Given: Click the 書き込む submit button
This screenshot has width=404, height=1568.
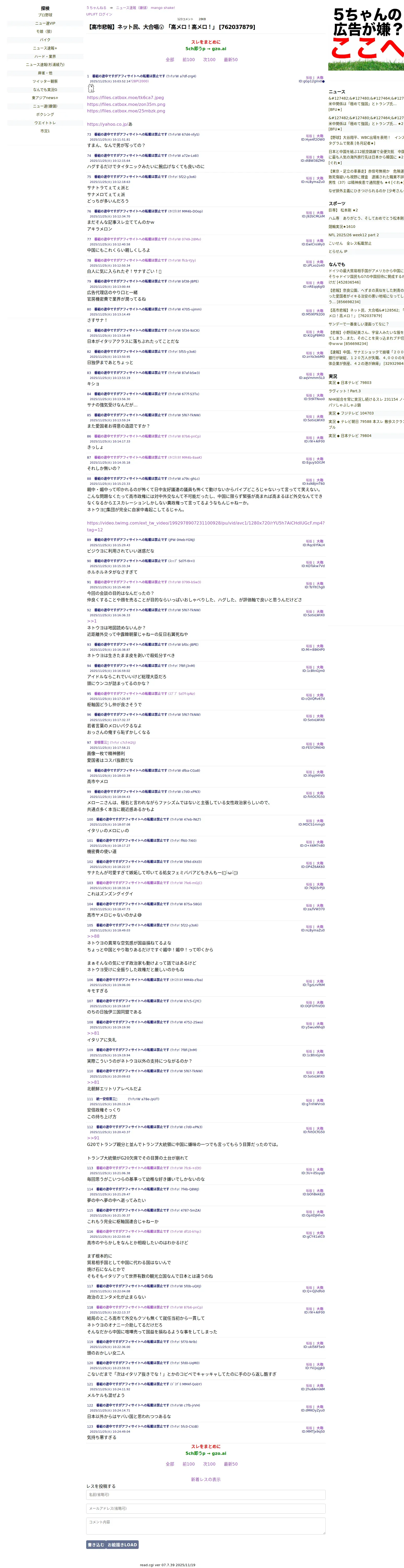Looking at the screenshot, I should point(96,1544).
